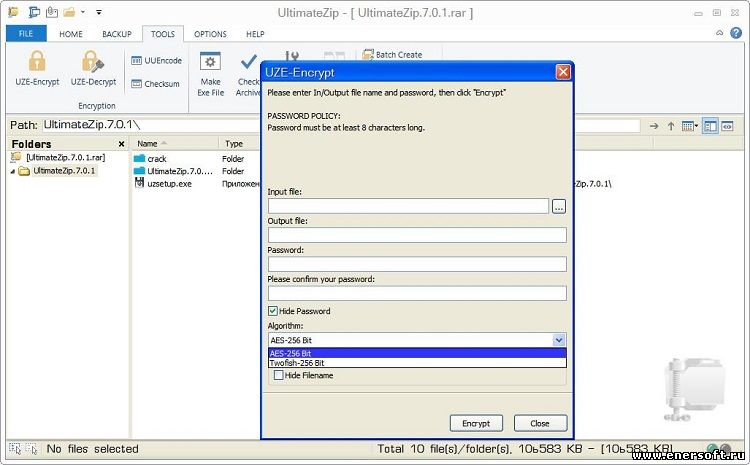This screenshot has height=465, width=750.
Task: Open quick access toolbar customize arrow
Action: (99, 12)
